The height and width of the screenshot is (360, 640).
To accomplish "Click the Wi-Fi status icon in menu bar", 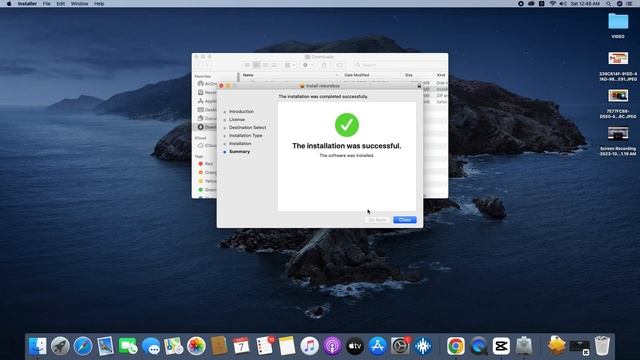I will (552, 4).
